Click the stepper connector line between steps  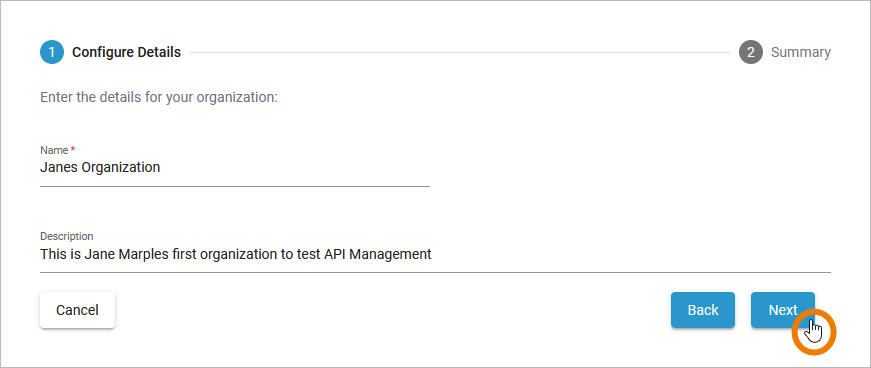pyautogui.click(x=459, y=53)
